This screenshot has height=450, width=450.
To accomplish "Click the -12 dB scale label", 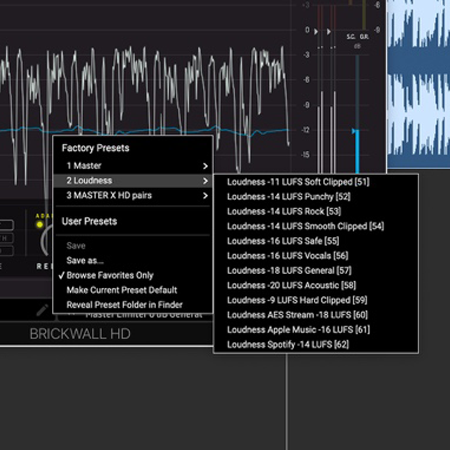I will [x=305, y=130].
